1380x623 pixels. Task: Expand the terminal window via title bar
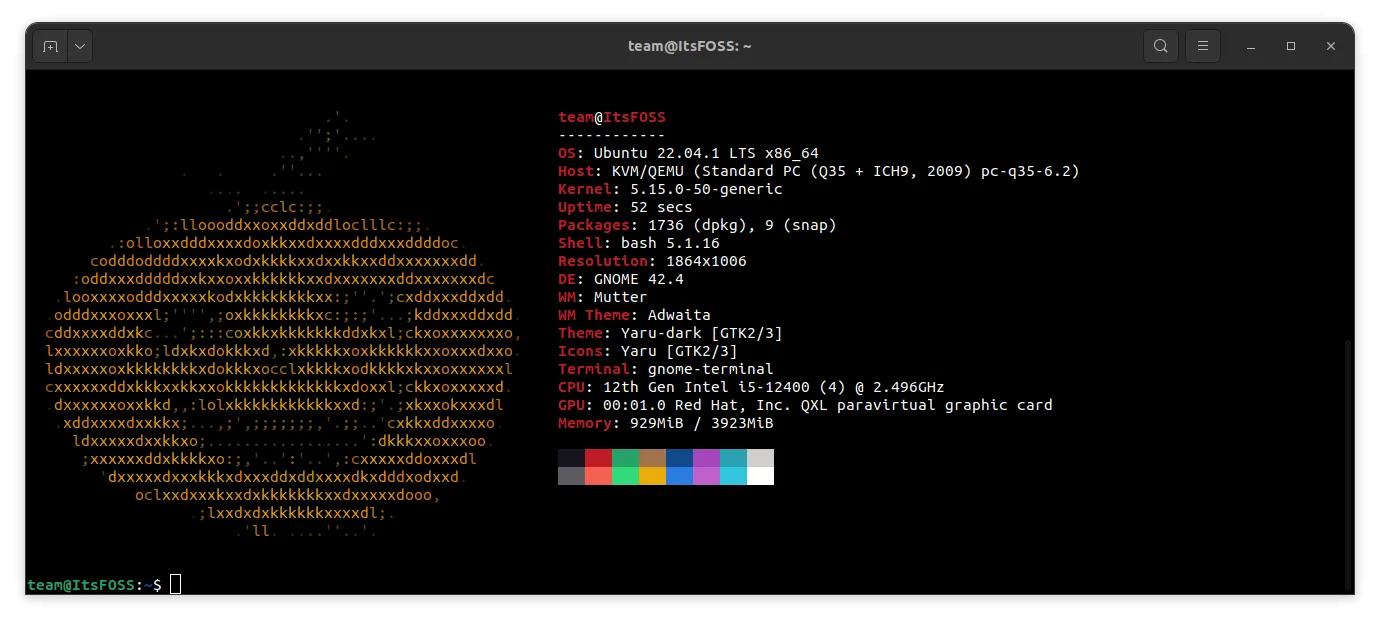coord(1290,46)
